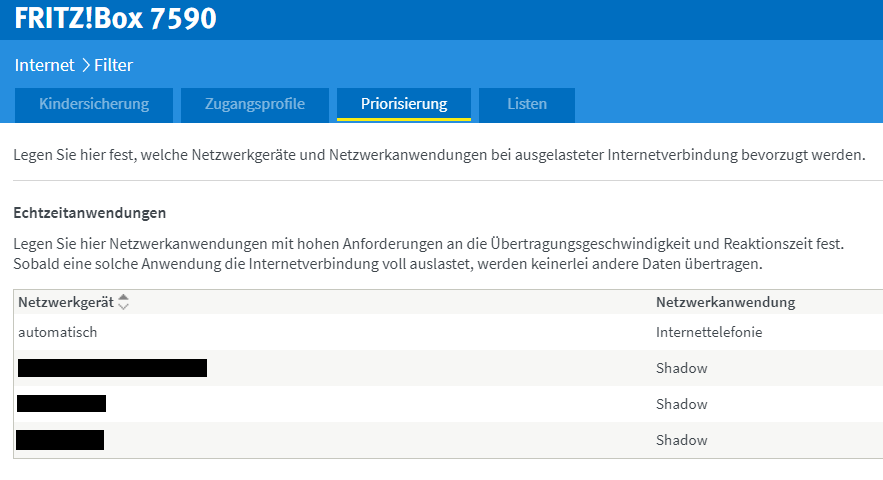Click the Netzwerkanwendung column header

tap(725, 303)
